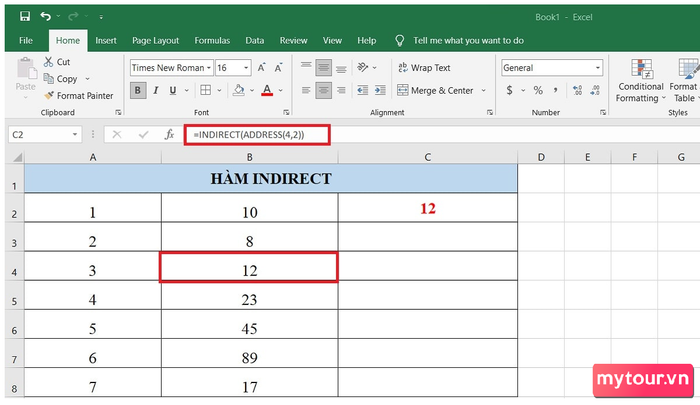This screenshot has width=700, height=405.
Task: Open the Insert Function fx button
Action: pos(169,134)
